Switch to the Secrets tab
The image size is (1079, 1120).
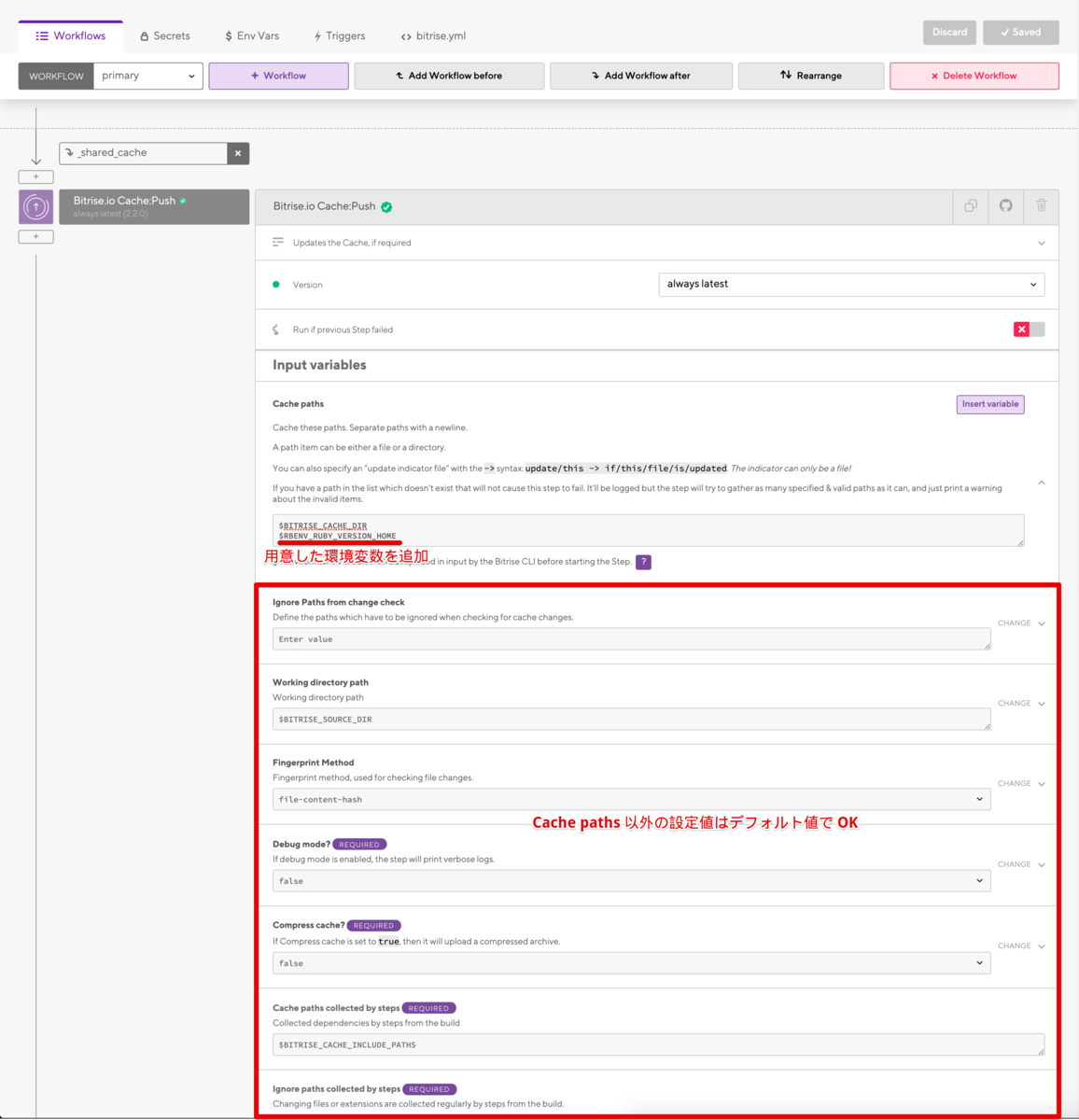(x=165, y=36)
